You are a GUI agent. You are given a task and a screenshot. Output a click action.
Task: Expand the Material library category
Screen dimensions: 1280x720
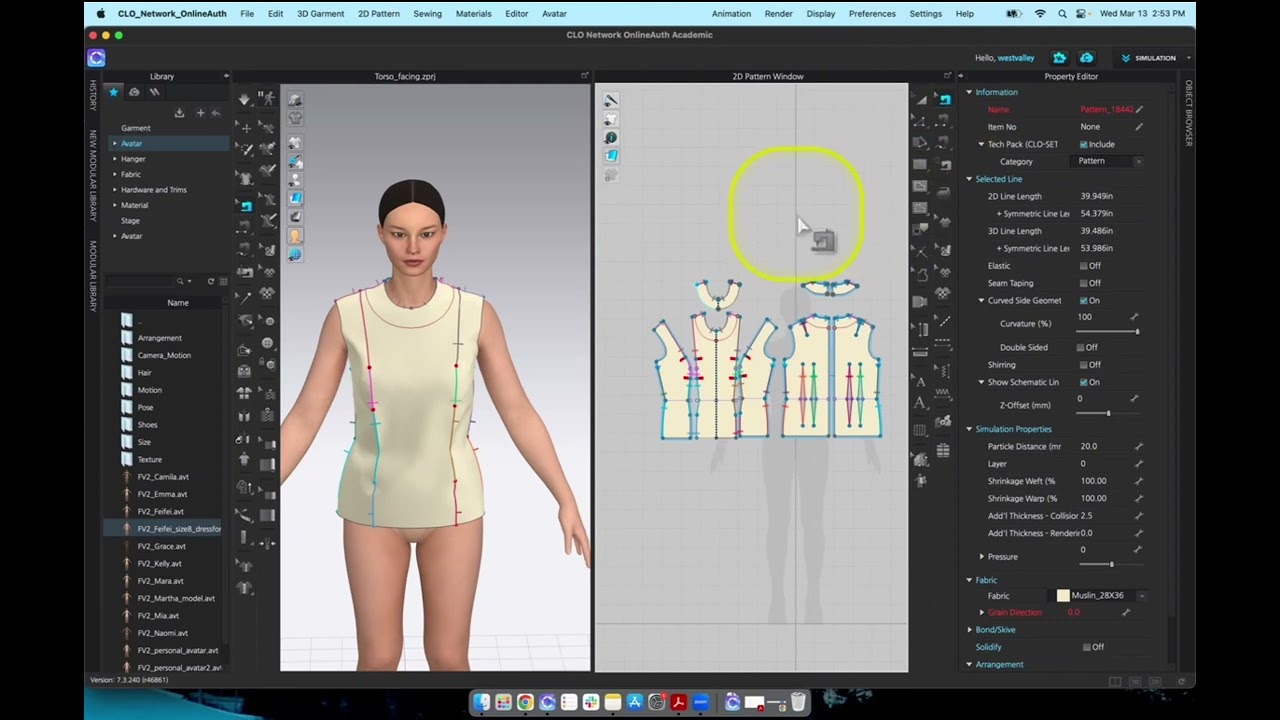[115, 205]
